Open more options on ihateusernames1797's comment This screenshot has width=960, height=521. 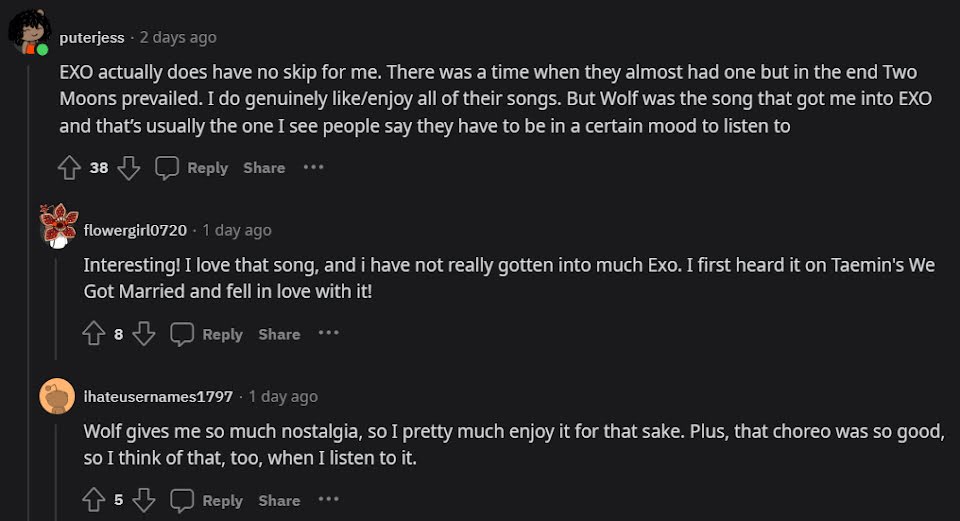[329, 499]
